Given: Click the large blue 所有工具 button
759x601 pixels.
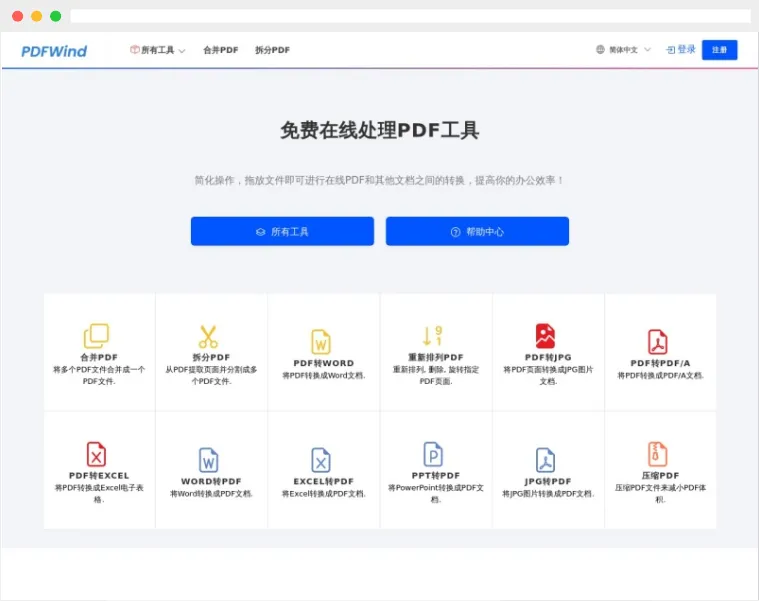Looking at the screenshot, I should coord(282,231).
